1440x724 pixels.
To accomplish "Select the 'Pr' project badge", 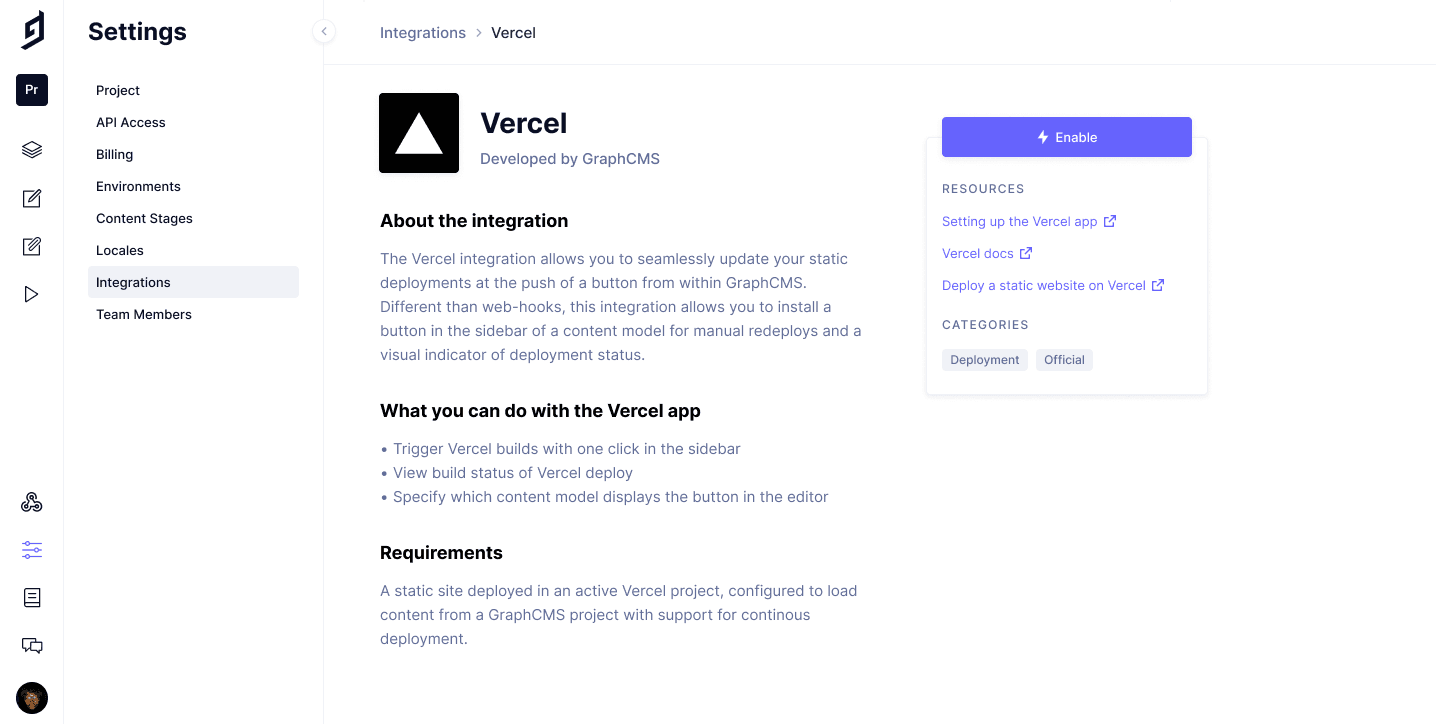I will (32, 90).
